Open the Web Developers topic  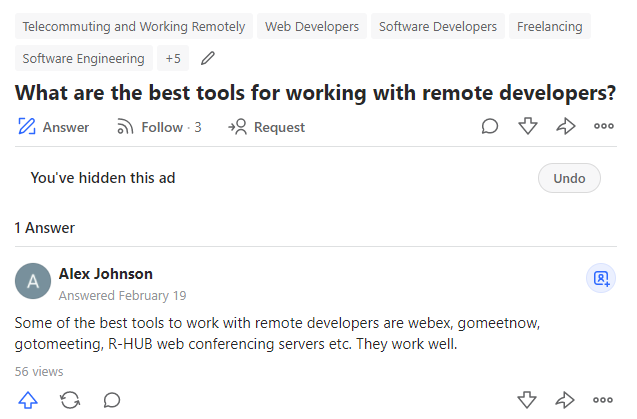coord(312,26)
